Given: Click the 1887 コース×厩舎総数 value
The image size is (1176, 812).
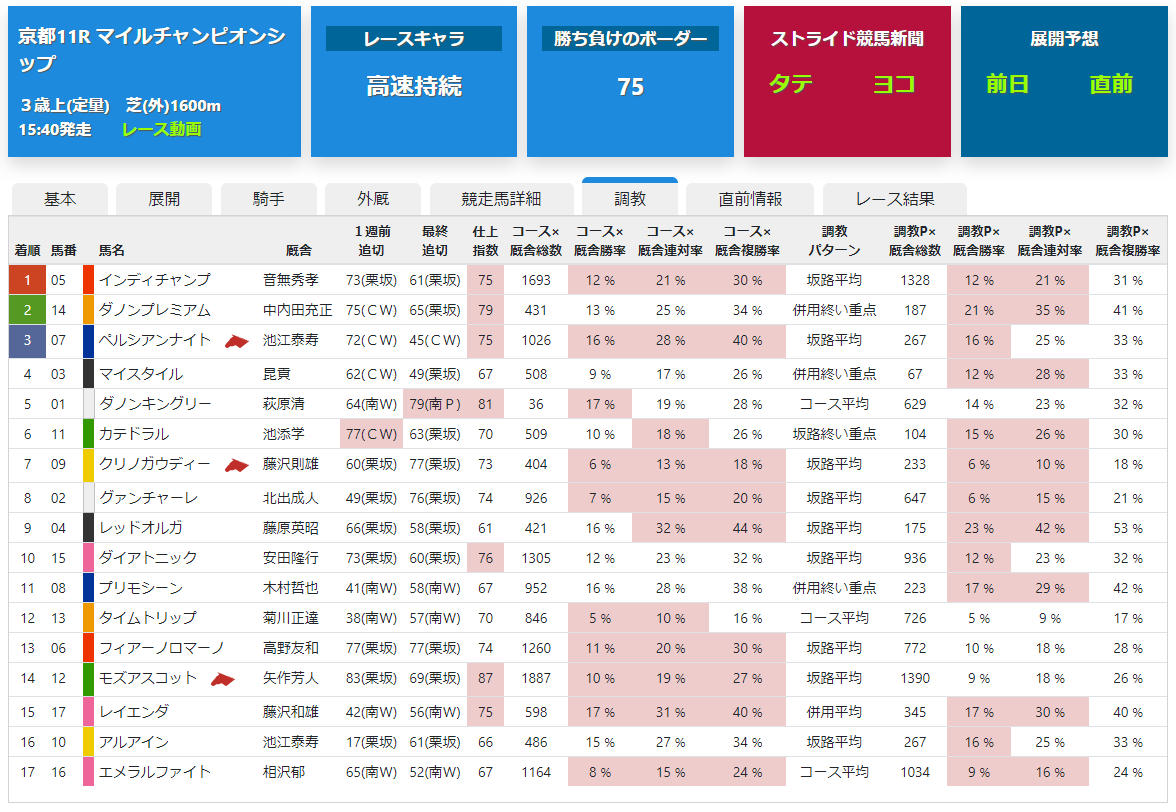Looking at the screenshot, I should pyautogui.click(x=536, y=678).
